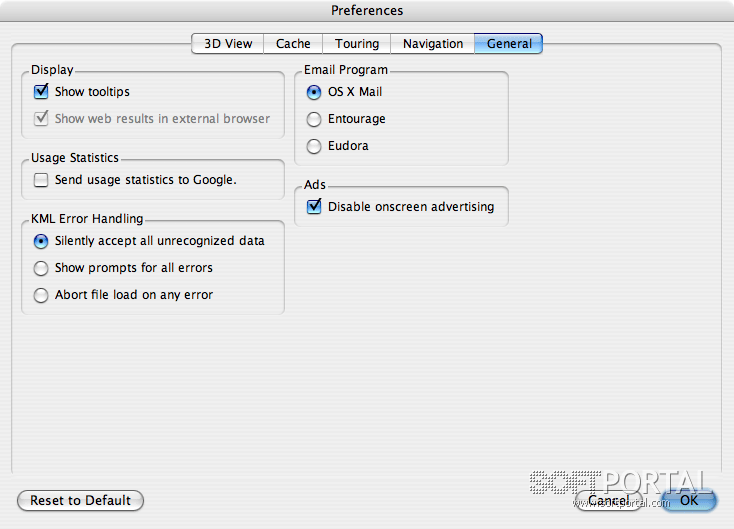Click the Show tooltips label text
This screenshot has height=529, width=734.
[x=92, y=92]
